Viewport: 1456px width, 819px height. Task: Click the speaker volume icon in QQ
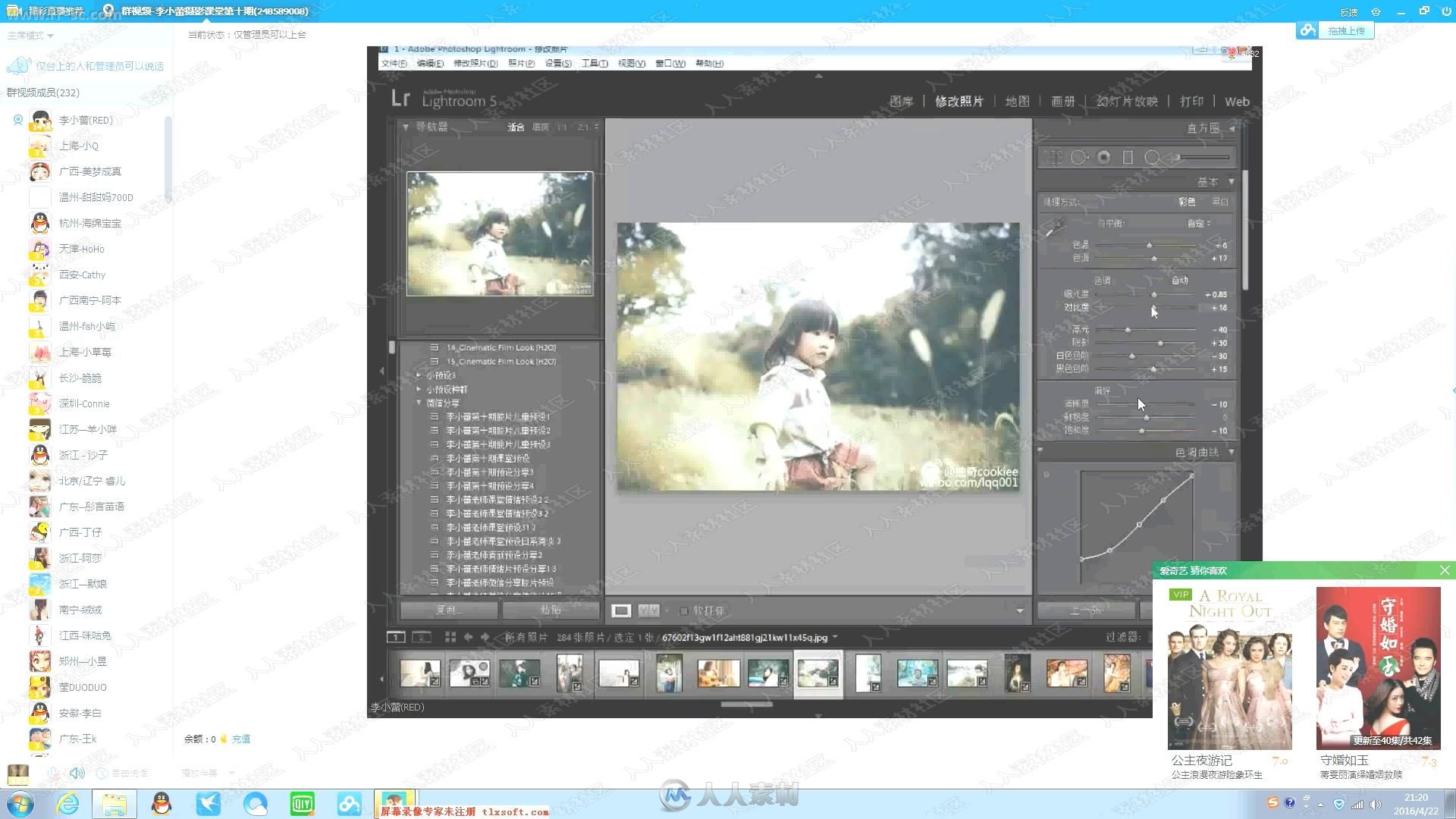tap(77, 773)
